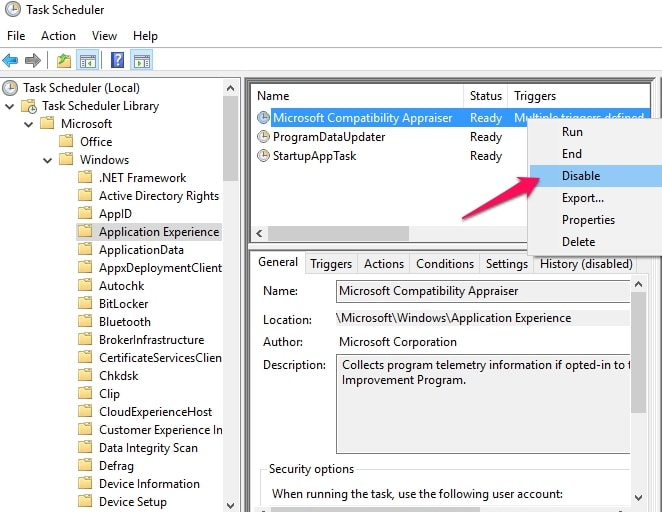The image size is (662, 512).
Task: Select the Application Experience tree folder
Action: coord(149,232)
